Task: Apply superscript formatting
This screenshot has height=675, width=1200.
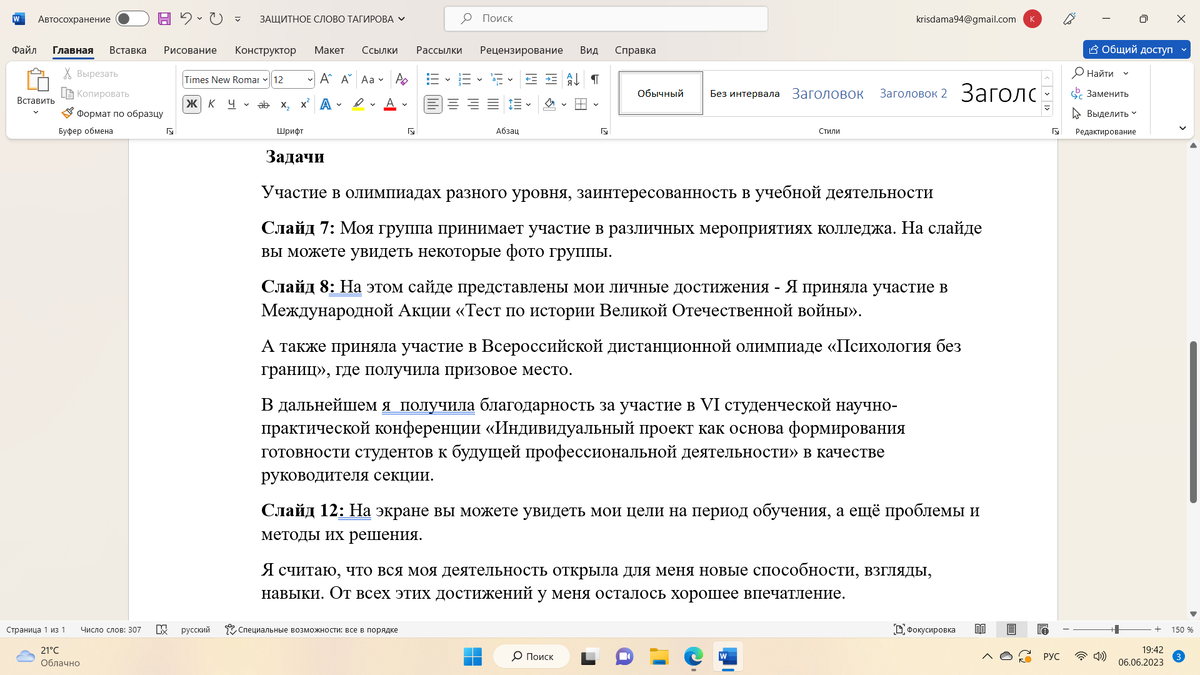Action: 304,104
